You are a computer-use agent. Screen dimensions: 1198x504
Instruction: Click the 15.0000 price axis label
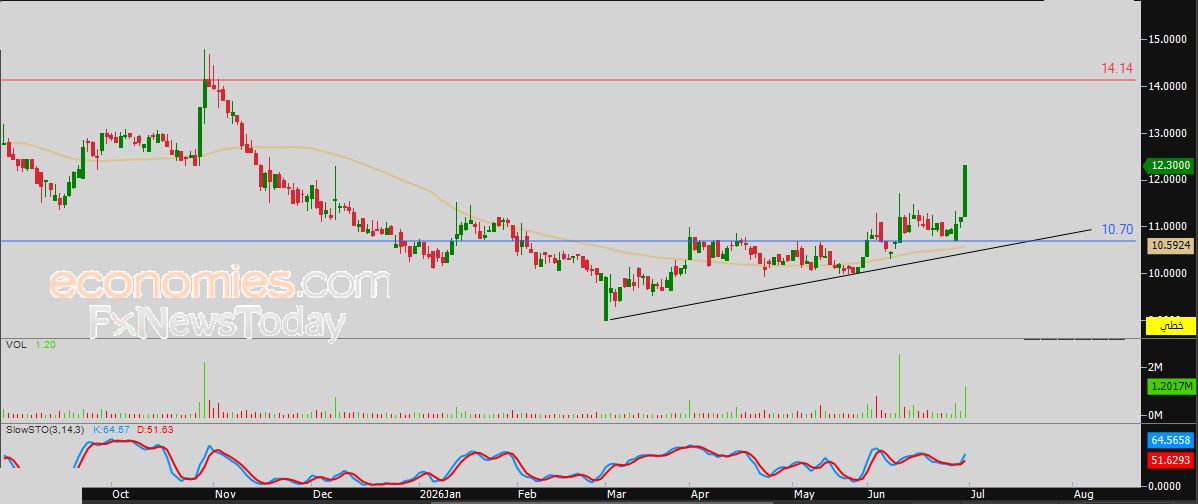tap(1167, 40)
